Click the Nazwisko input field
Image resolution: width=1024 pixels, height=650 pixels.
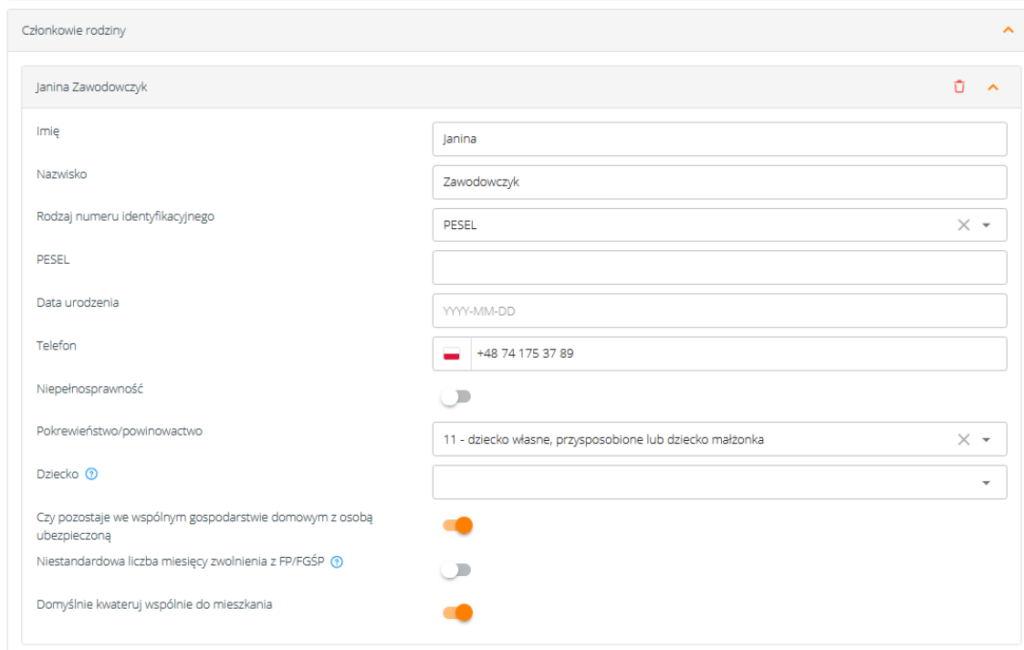(x=719, y=183)
